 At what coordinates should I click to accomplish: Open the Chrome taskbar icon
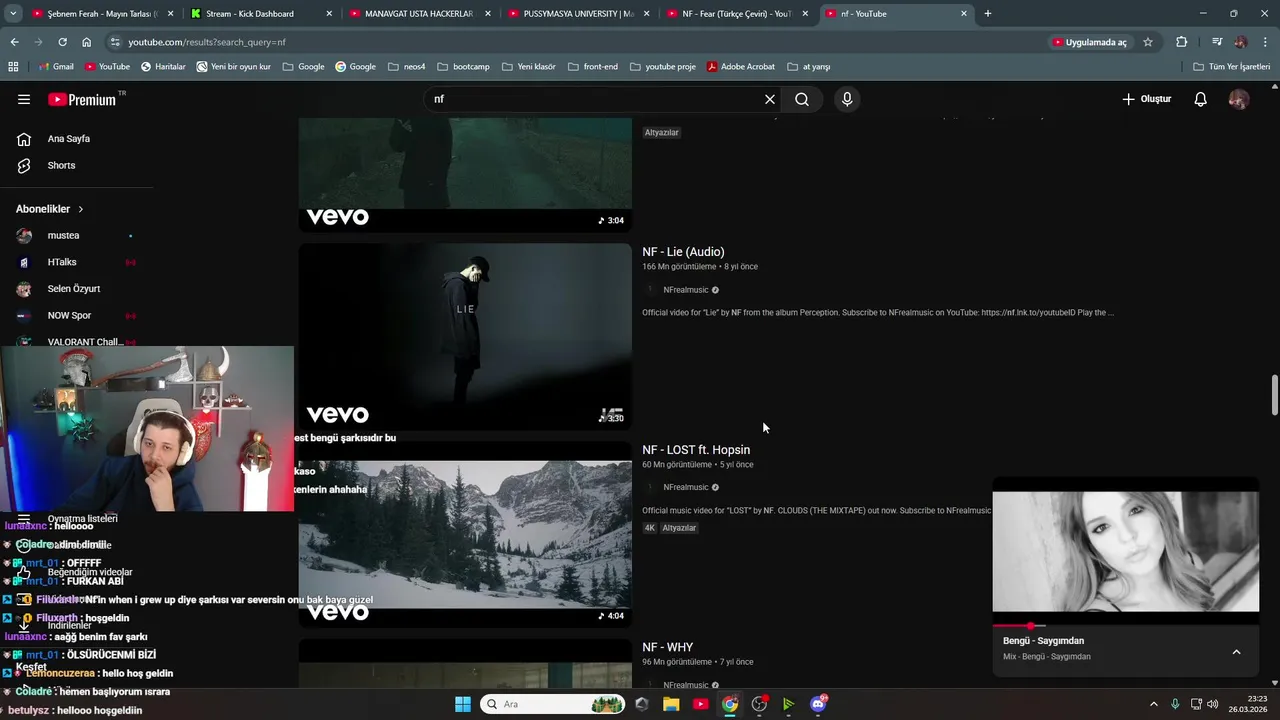coord(730,704)
